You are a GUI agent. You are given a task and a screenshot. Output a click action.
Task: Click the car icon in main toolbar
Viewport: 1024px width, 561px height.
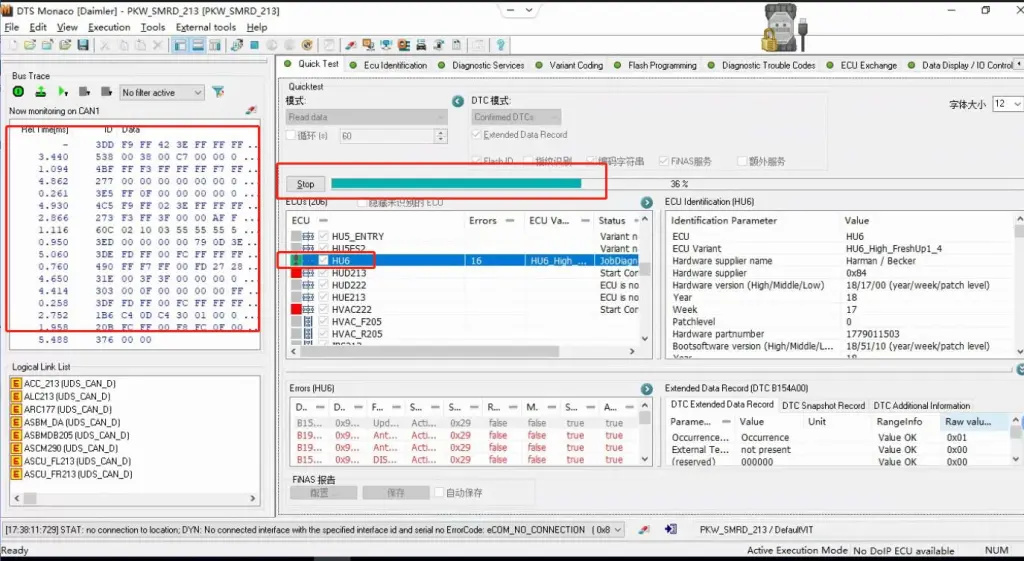click(x=421, y=45)
